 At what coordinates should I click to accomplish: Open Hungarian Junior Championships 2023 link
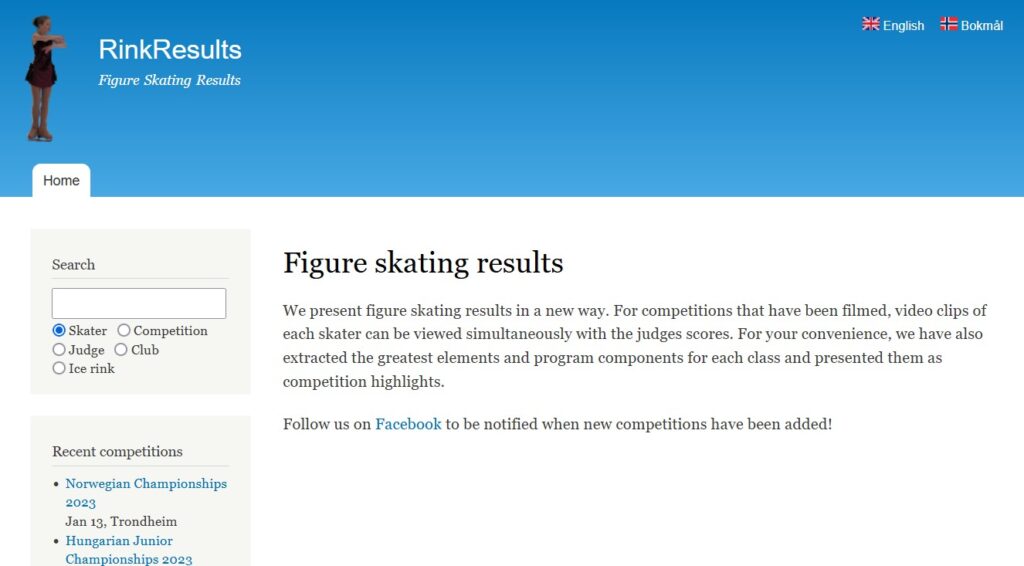pos(129,550)
